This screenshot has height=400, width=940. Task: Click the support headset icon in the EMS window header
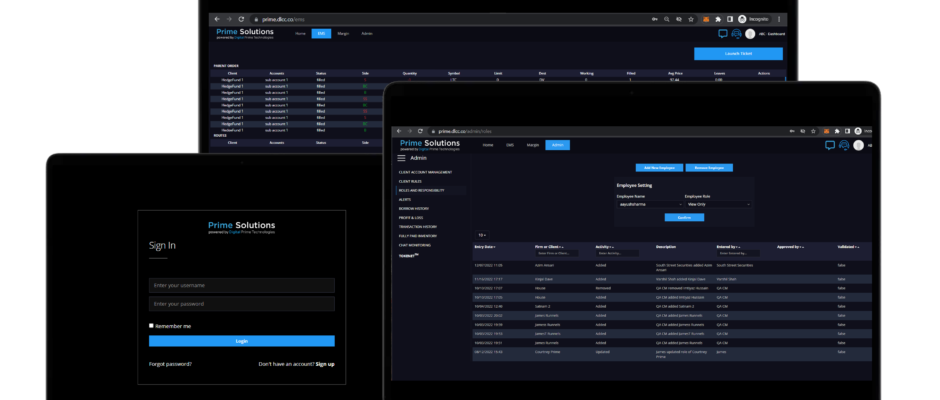[736, 34]
